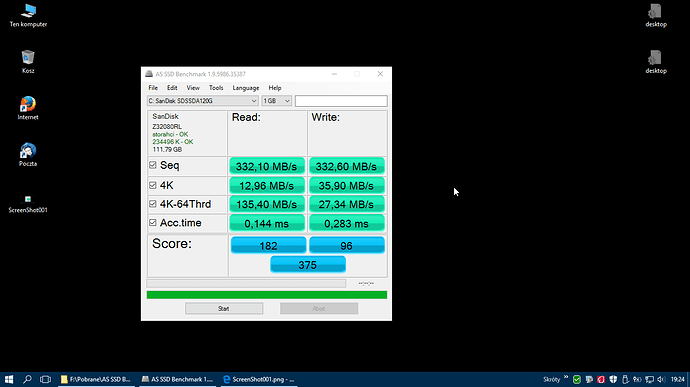
Task: Select the Kosz recycle bin icon
Action: tap(28, 62)
